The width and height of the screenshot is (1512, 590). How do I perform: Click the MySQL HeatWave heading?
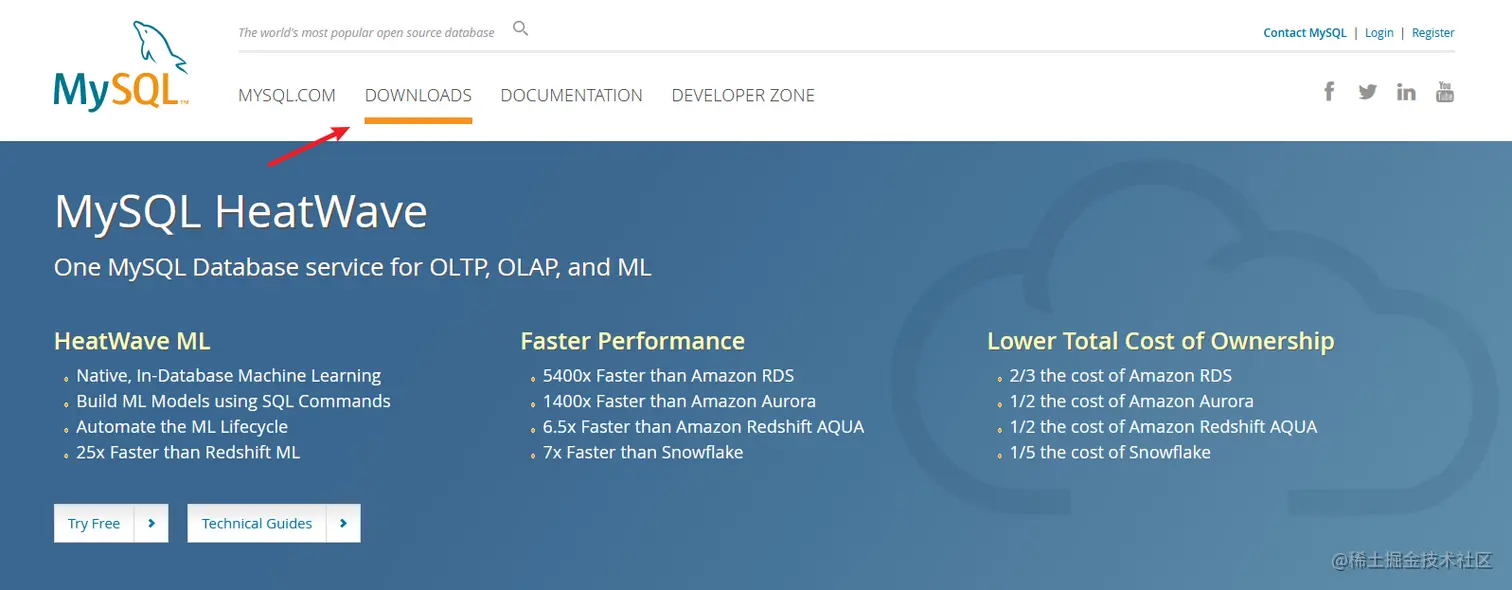[x=241, y=212]
